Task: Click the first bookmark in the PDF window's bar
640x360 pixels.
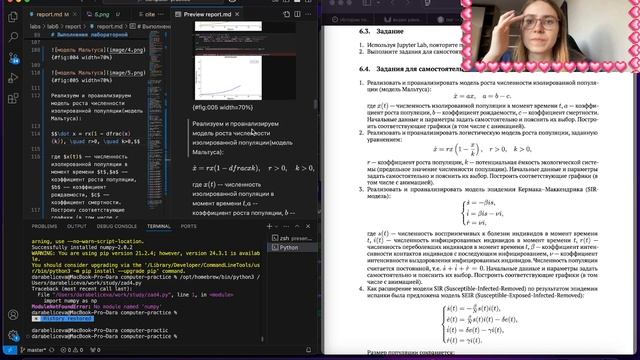Action: click(350, 19)
